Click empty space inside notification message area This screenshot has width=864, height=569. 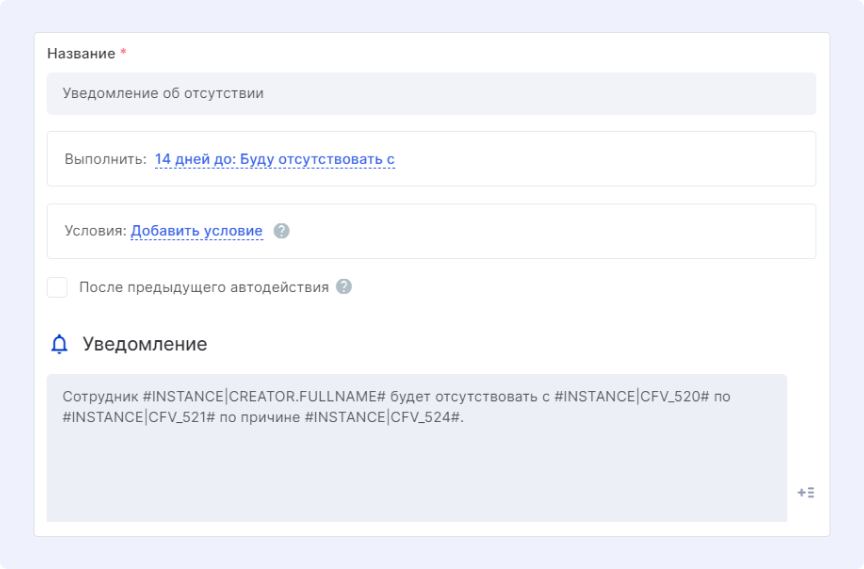(400, 475)
